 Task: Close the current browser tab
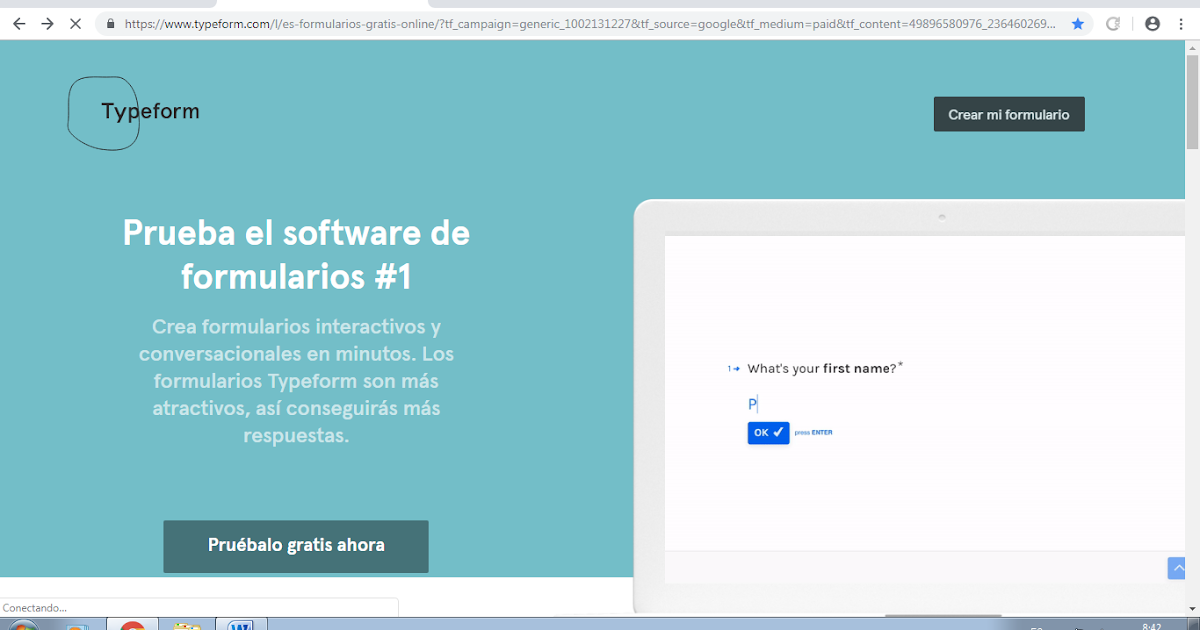point(75,24)
